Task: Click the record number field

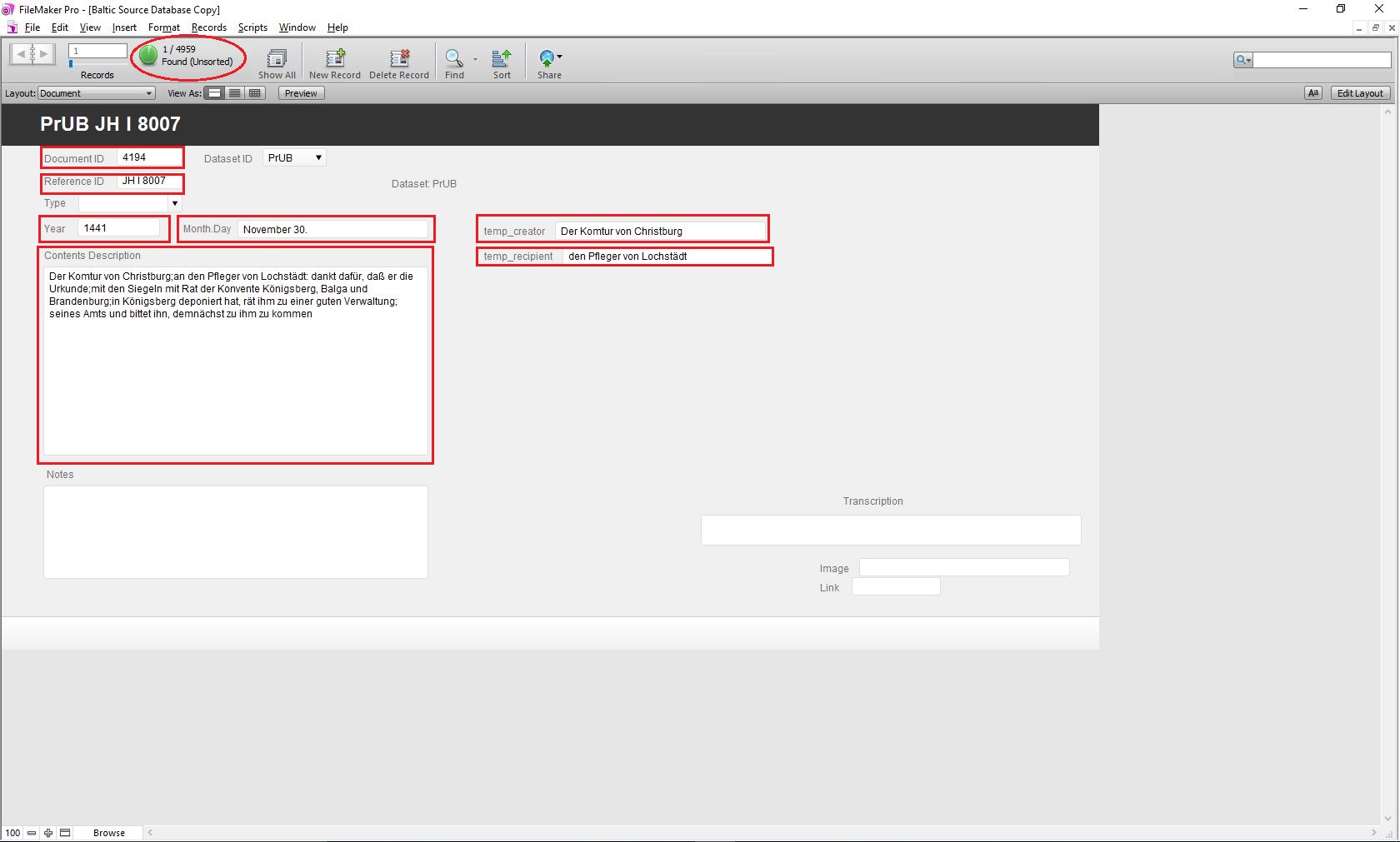Action: [97, 51]
